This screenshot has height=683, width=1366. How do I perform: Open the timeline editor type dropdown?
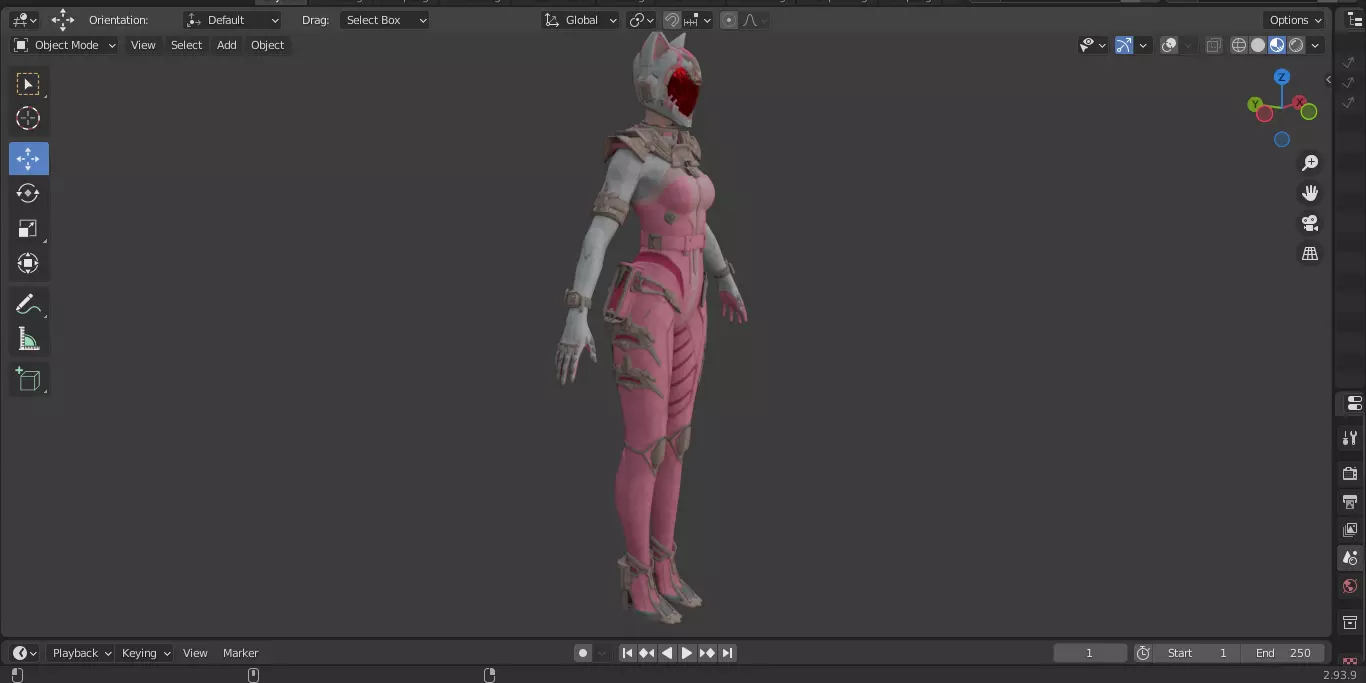tap(25, 653)
